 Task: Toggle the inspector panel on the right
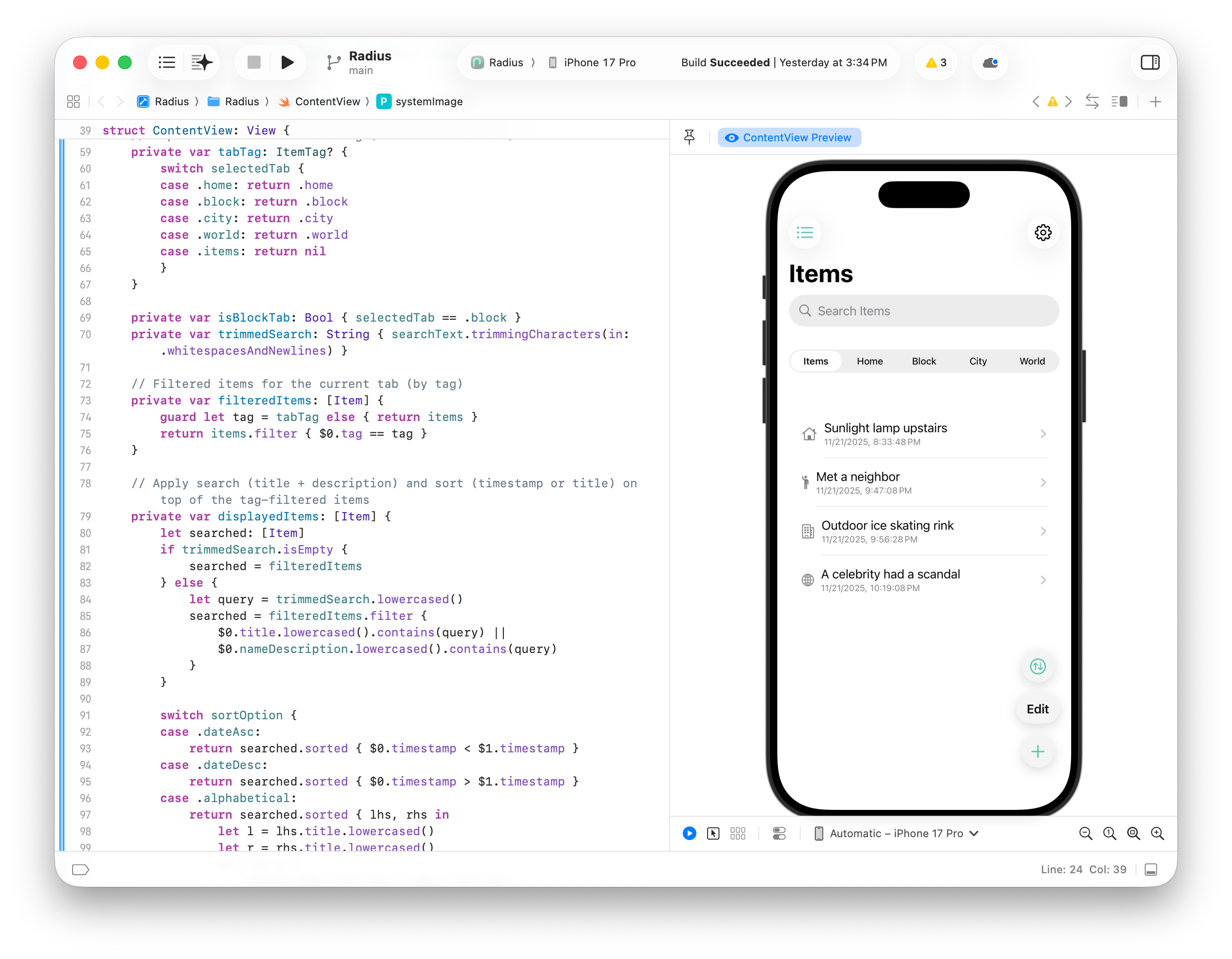(1150, 62)
